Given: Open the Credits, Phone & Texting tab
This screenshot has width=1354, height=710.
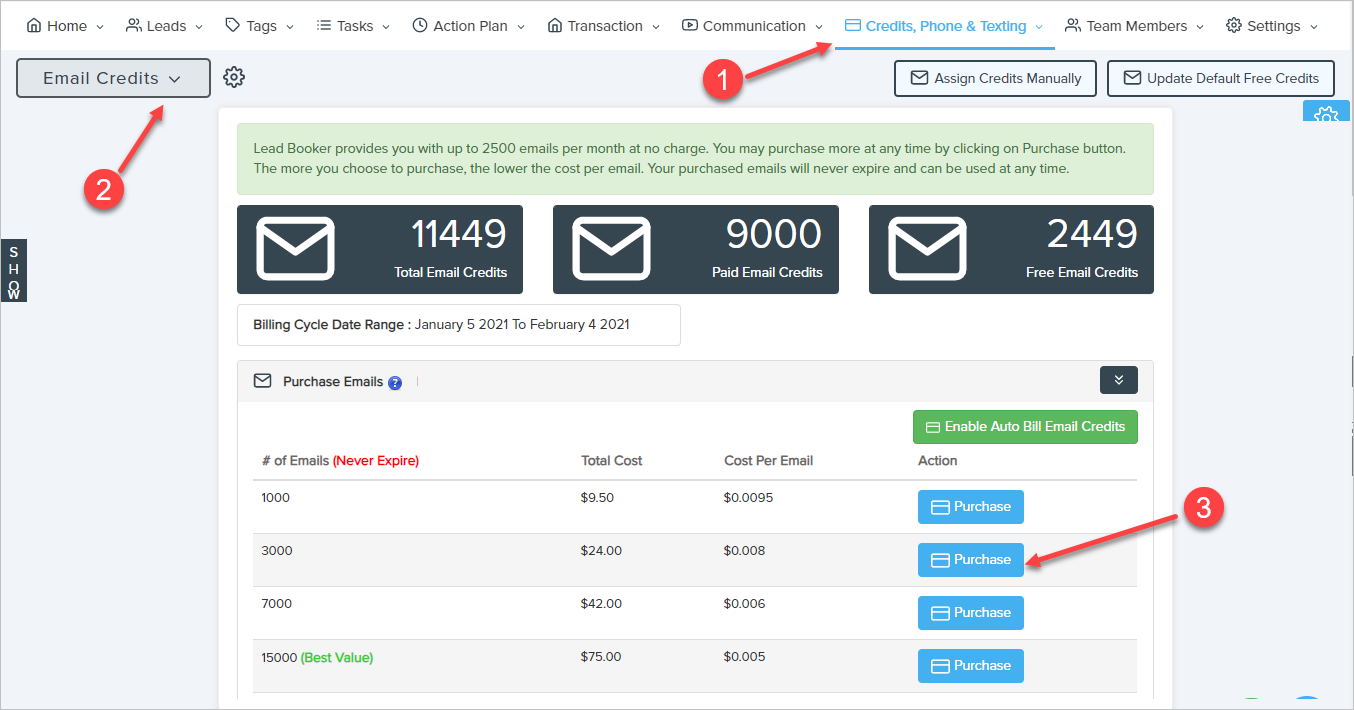Looking at the screenshot, I should click(x=944, y=26).
